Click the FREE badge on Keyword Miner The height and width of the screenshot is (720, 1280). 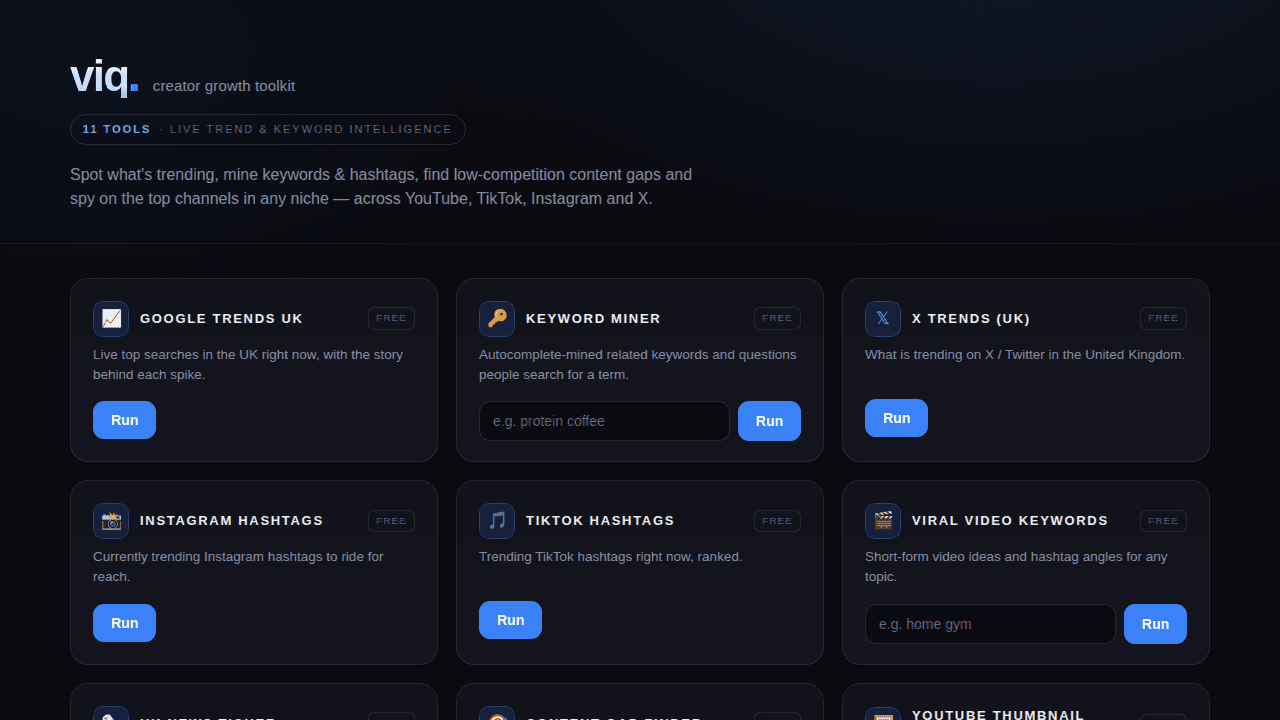(x=777, y=319)
